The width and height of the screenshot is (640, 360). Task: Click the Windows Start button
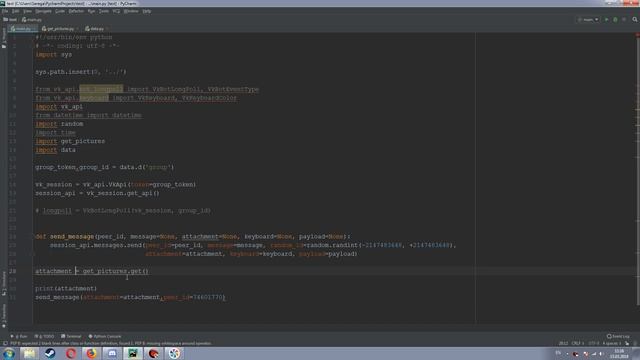9,353
